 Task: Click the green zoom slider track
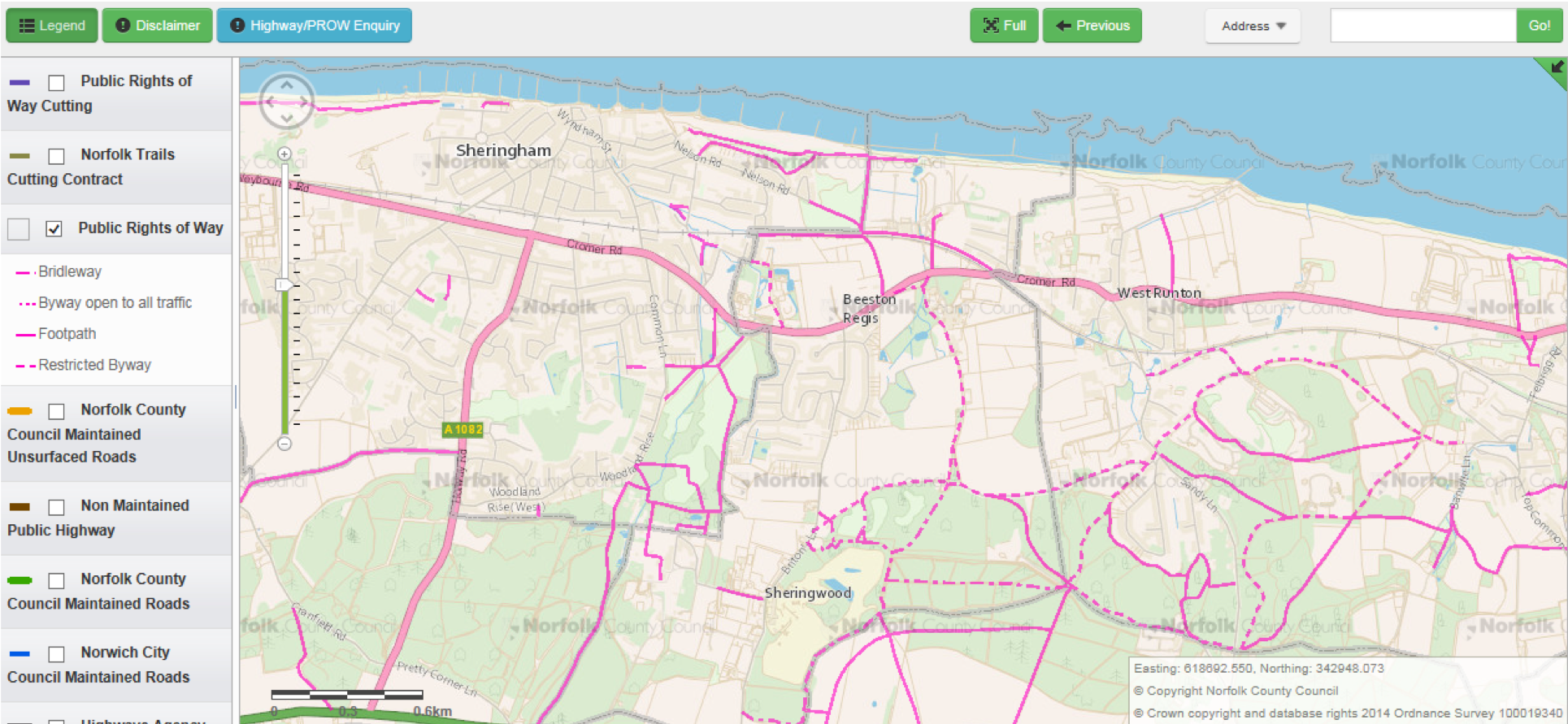click(x=284, y=362)
